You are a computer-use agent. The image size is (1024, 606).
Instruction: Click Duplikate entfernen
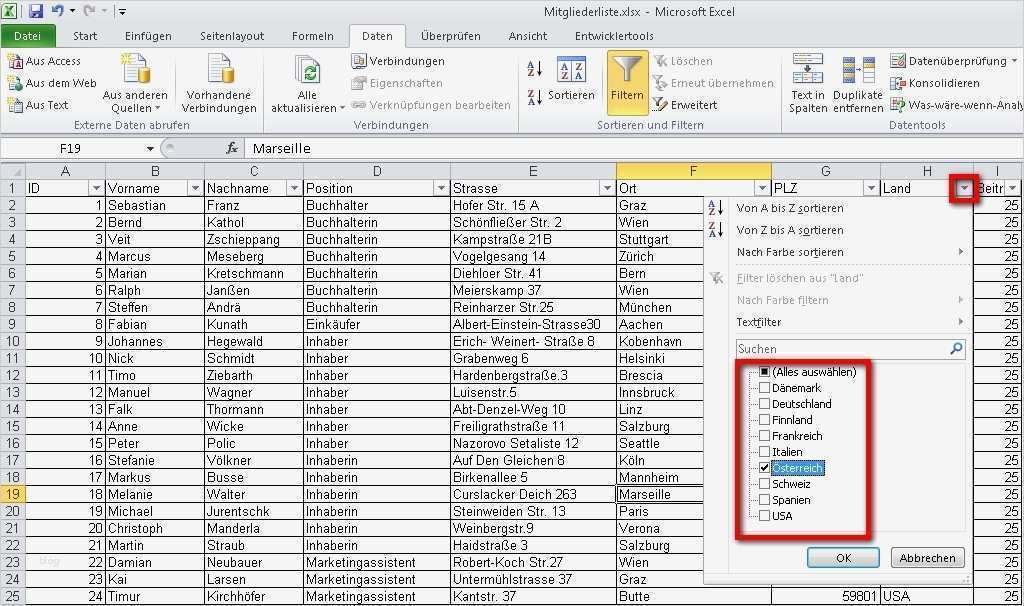858,84
